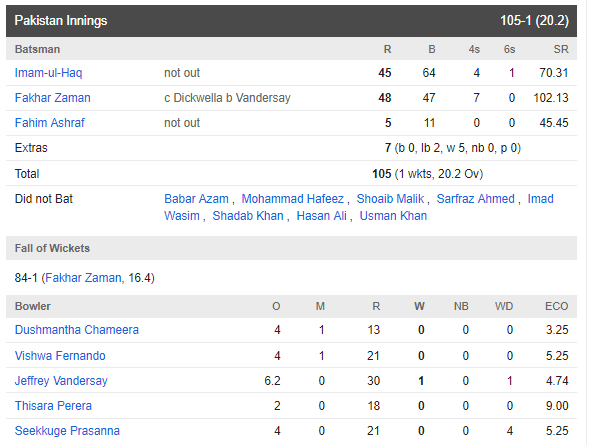This screenshot has width=590, height=445.
Task: Open Fahim Ashraf player link
Action: click(x=49, y=123)
